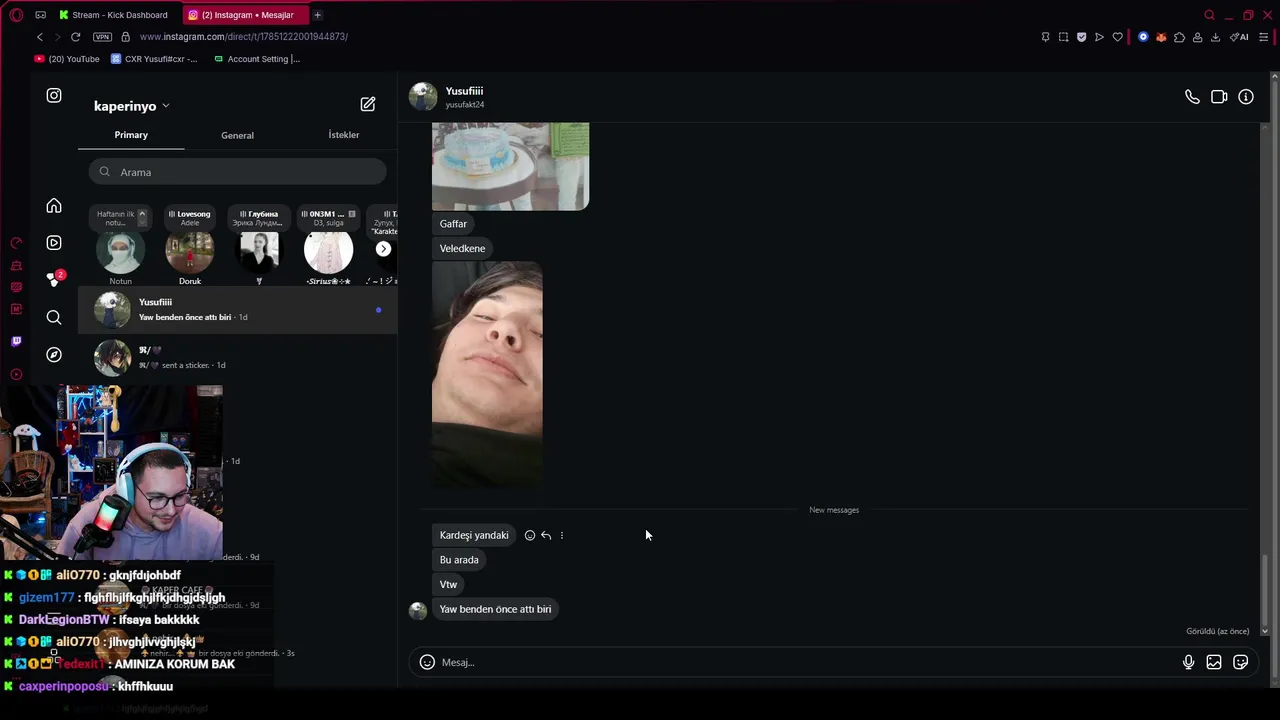
Task: Open sticker picker in message box
Action: pos(1241,662)
